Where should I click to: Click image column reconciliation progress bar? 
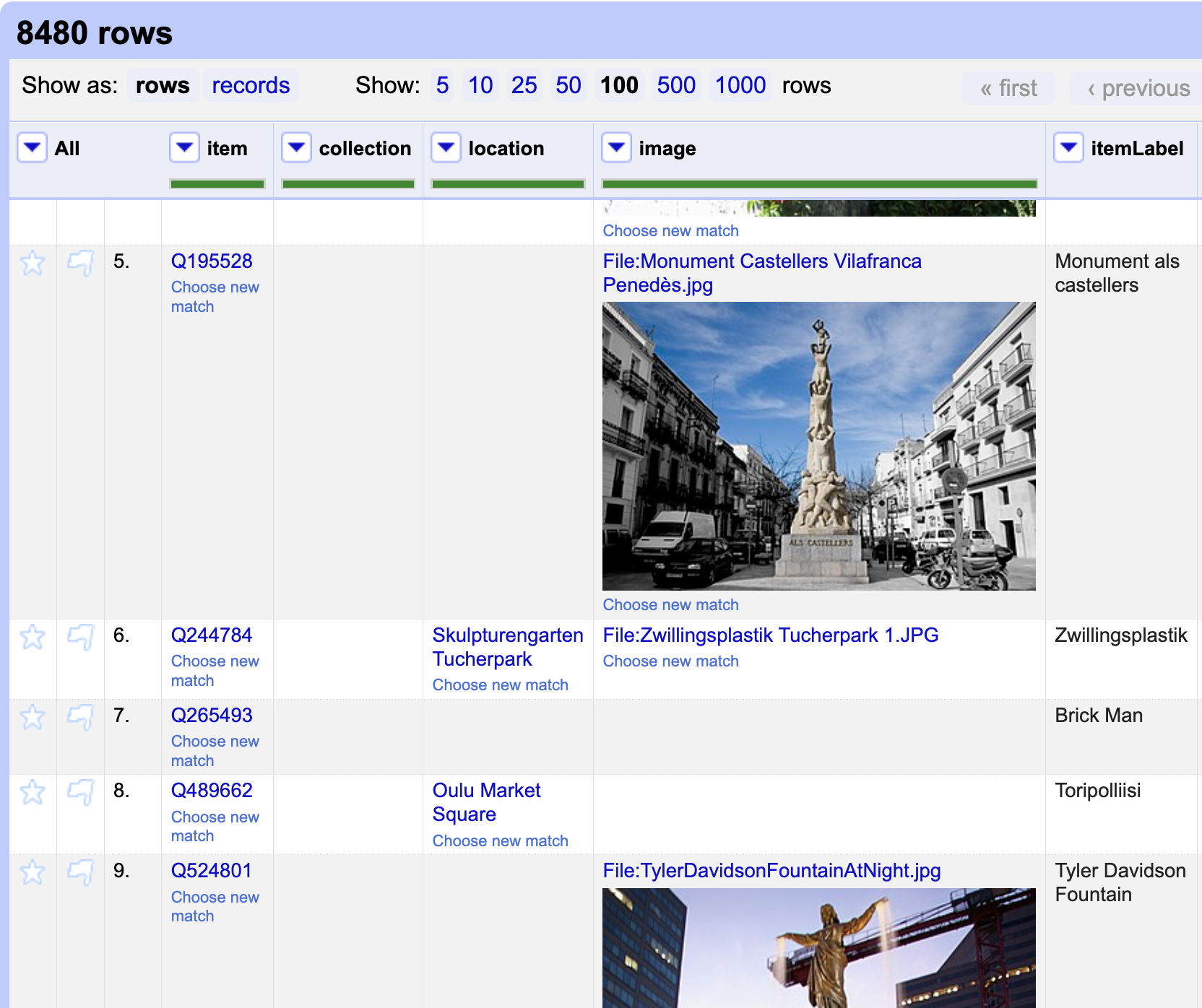click(819, 184)
